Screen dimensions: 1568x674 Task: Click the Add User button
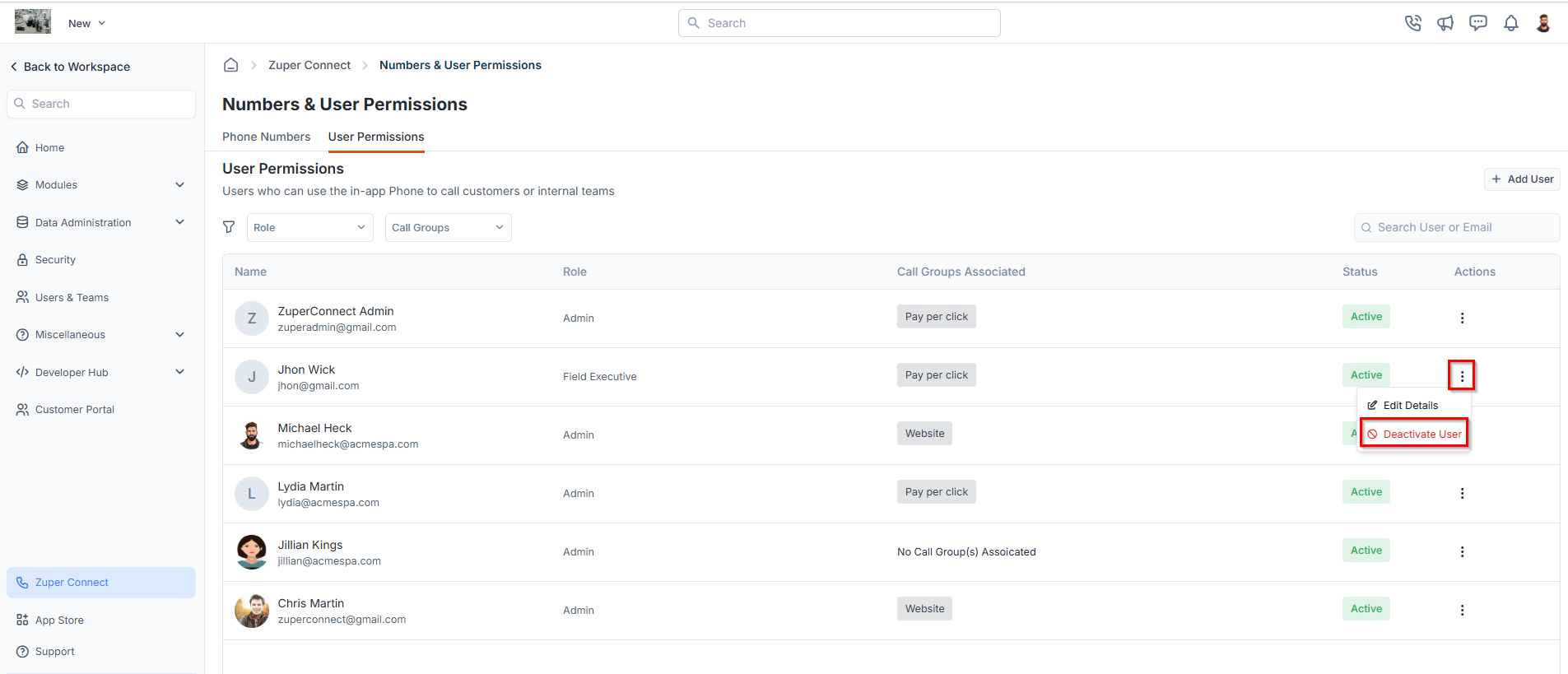point(1522,179)
